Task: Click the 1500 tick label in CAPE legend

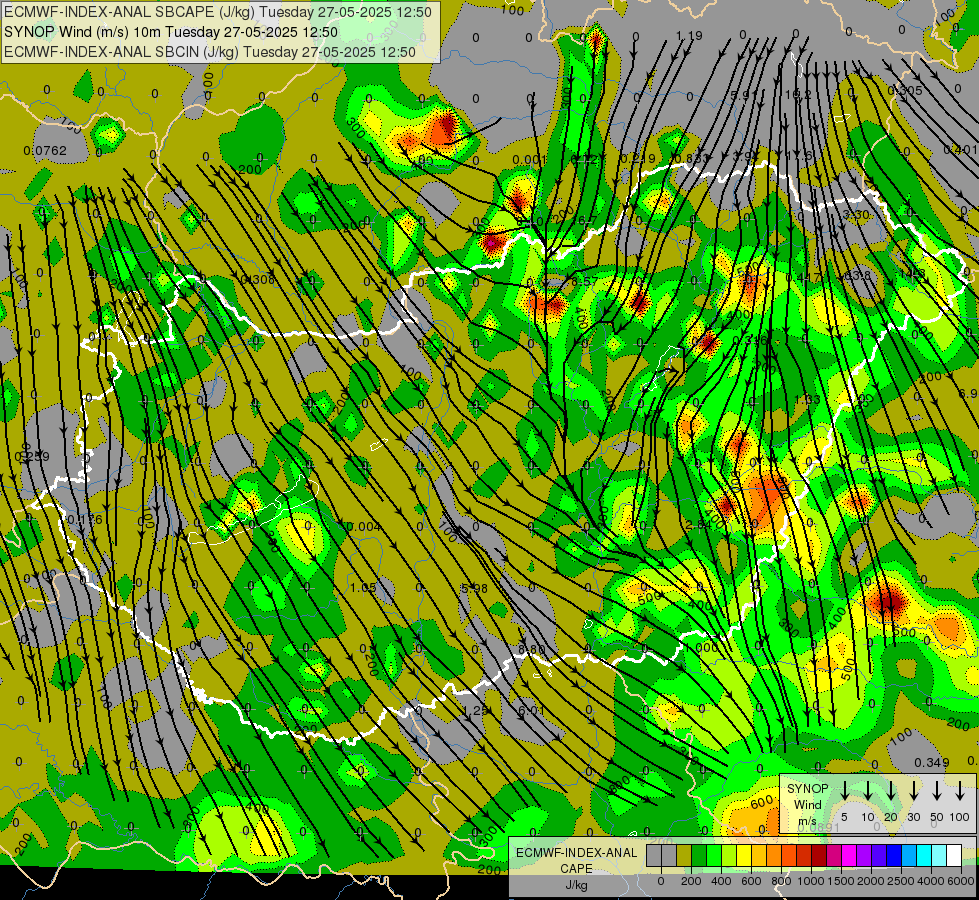Action: click(x=841, y=881)
